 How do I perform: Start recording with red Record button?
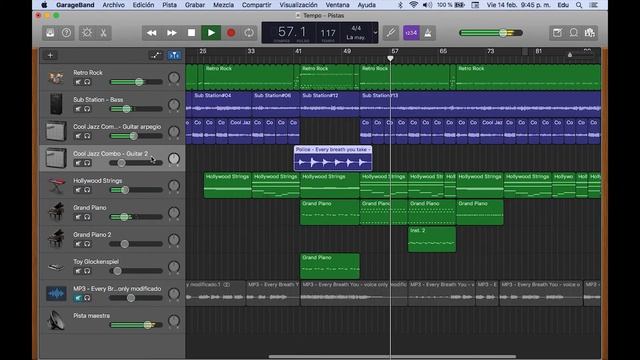point(231,33)
